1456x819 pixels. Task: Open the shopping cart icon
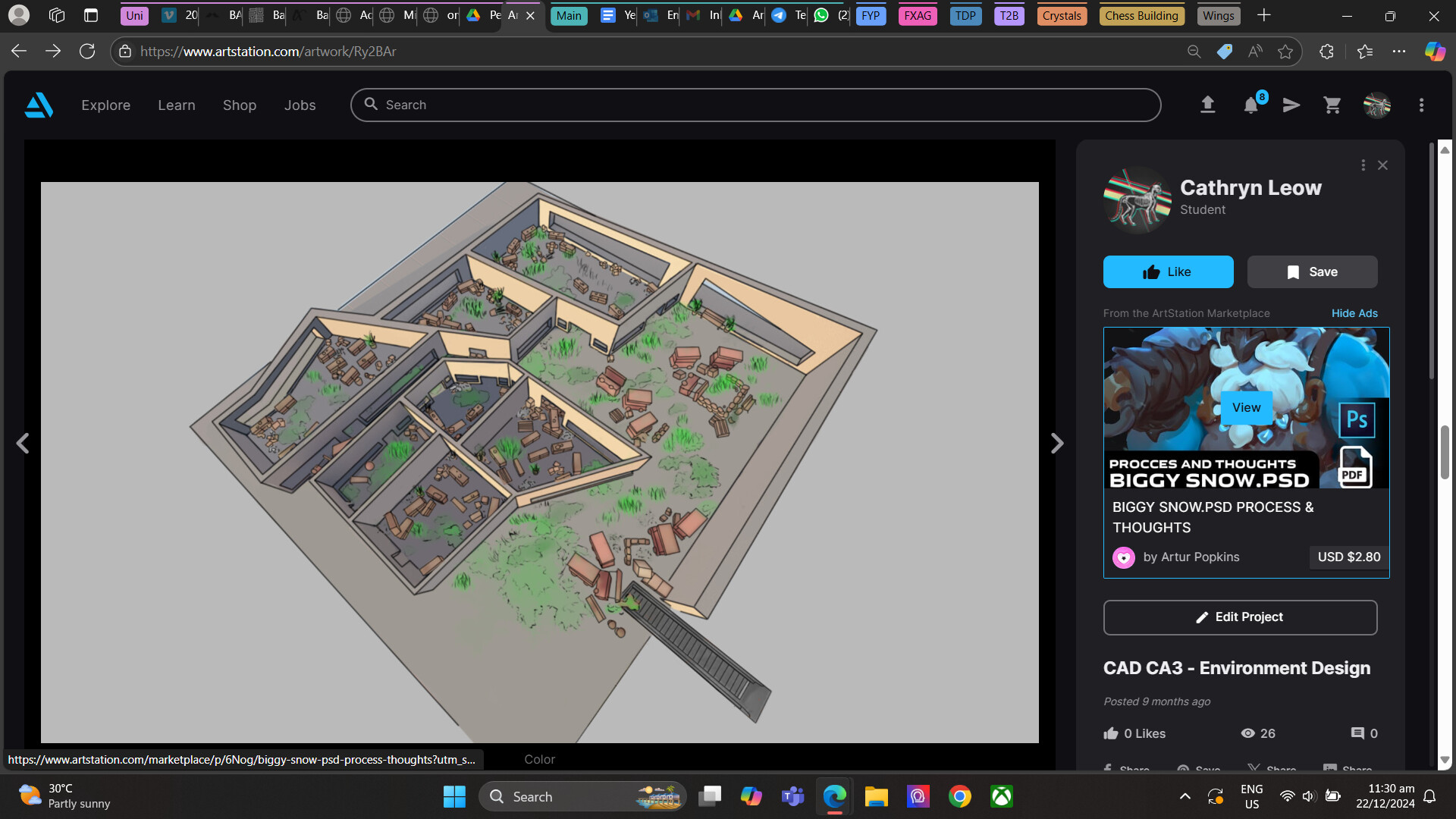click(x=1332, y=105)
